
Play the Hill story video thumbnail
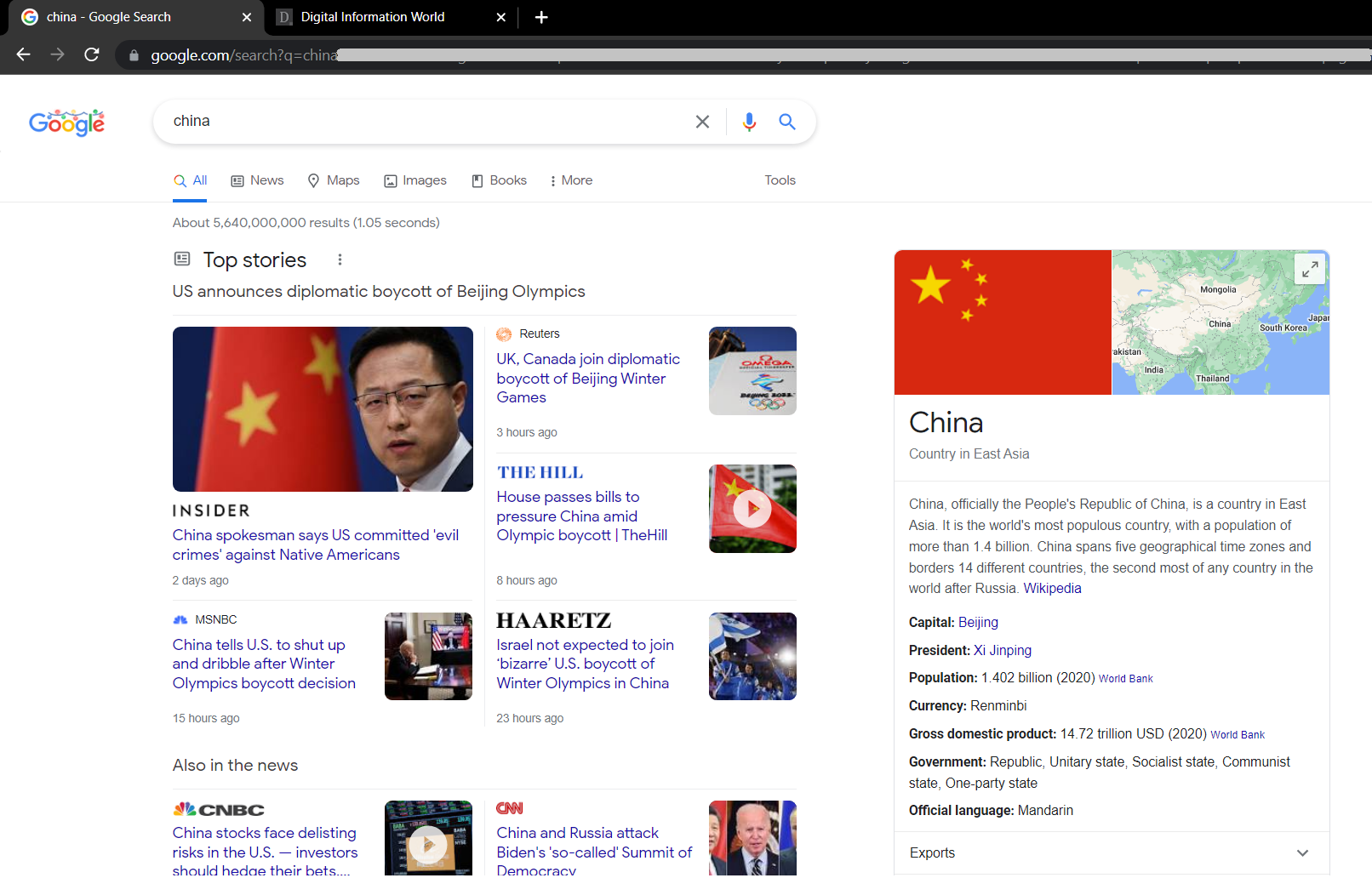point(752,509)
